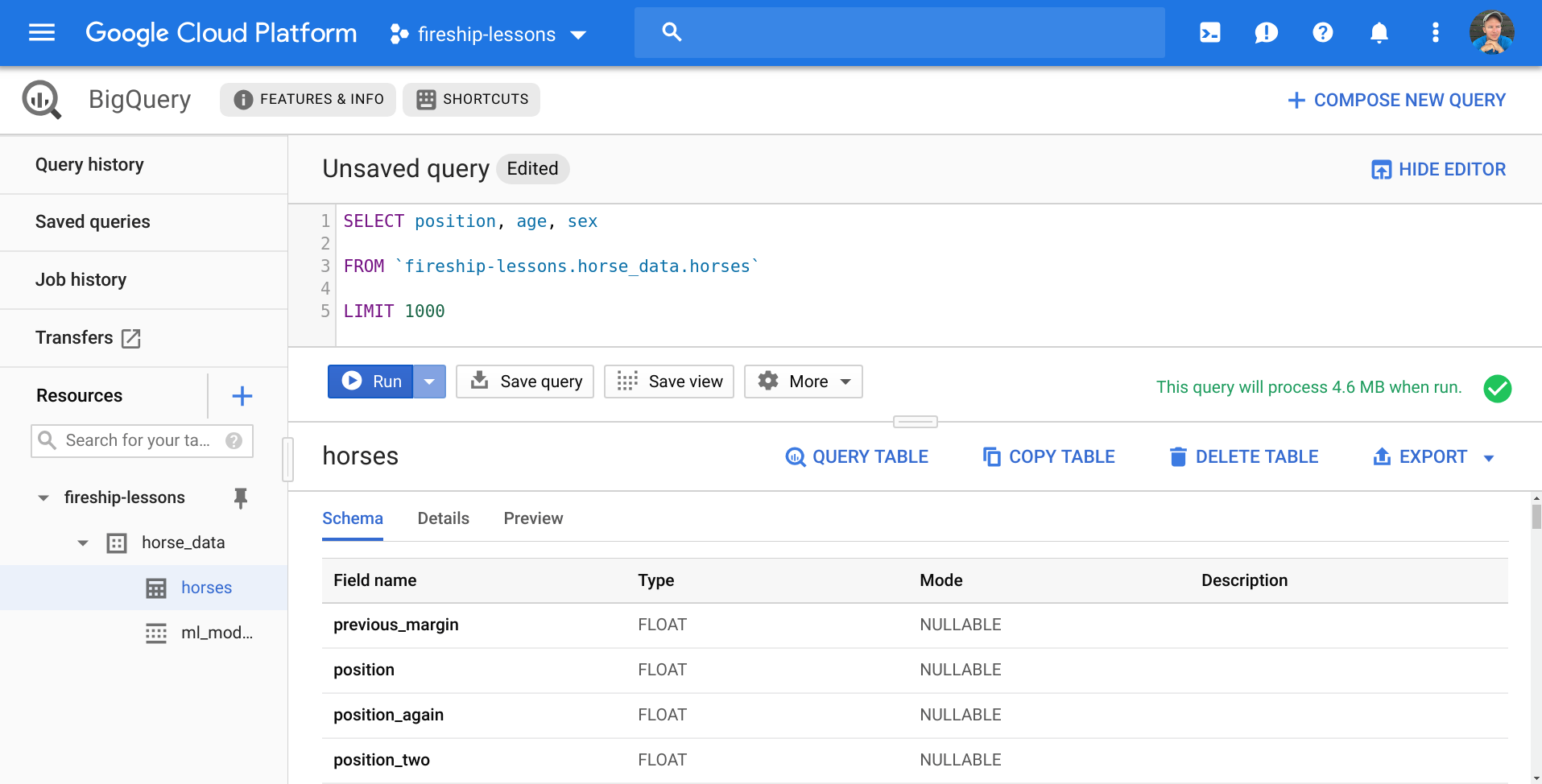Open the notifications bell
The width and height of the screenshot is (1542, 784).
coord(1379,33)
